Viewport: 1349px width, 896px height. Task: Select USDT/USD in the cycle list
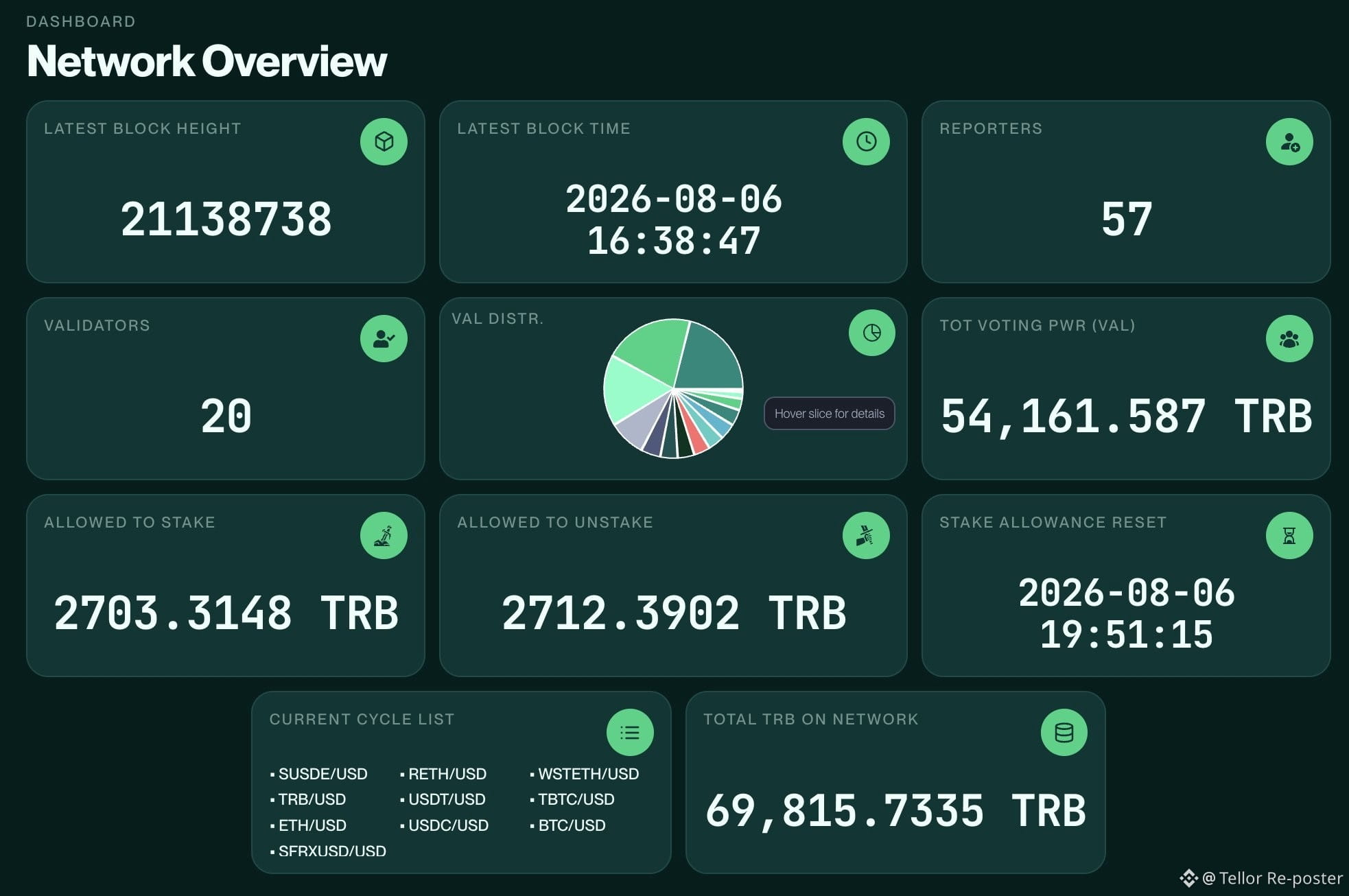coord(447,799)
